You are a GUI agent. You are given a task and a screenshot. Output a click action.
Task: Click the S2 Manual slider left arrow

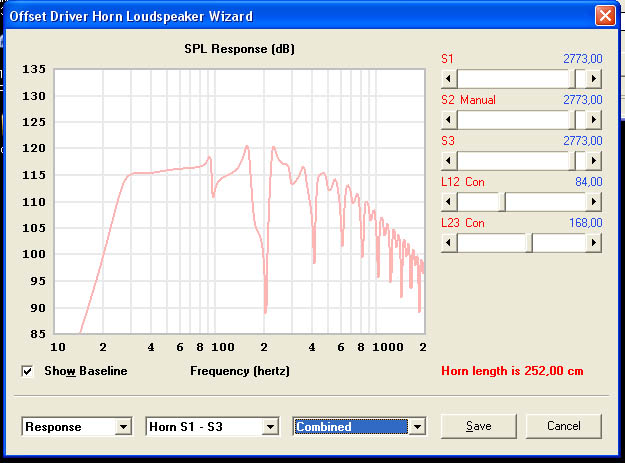point(449,120)
